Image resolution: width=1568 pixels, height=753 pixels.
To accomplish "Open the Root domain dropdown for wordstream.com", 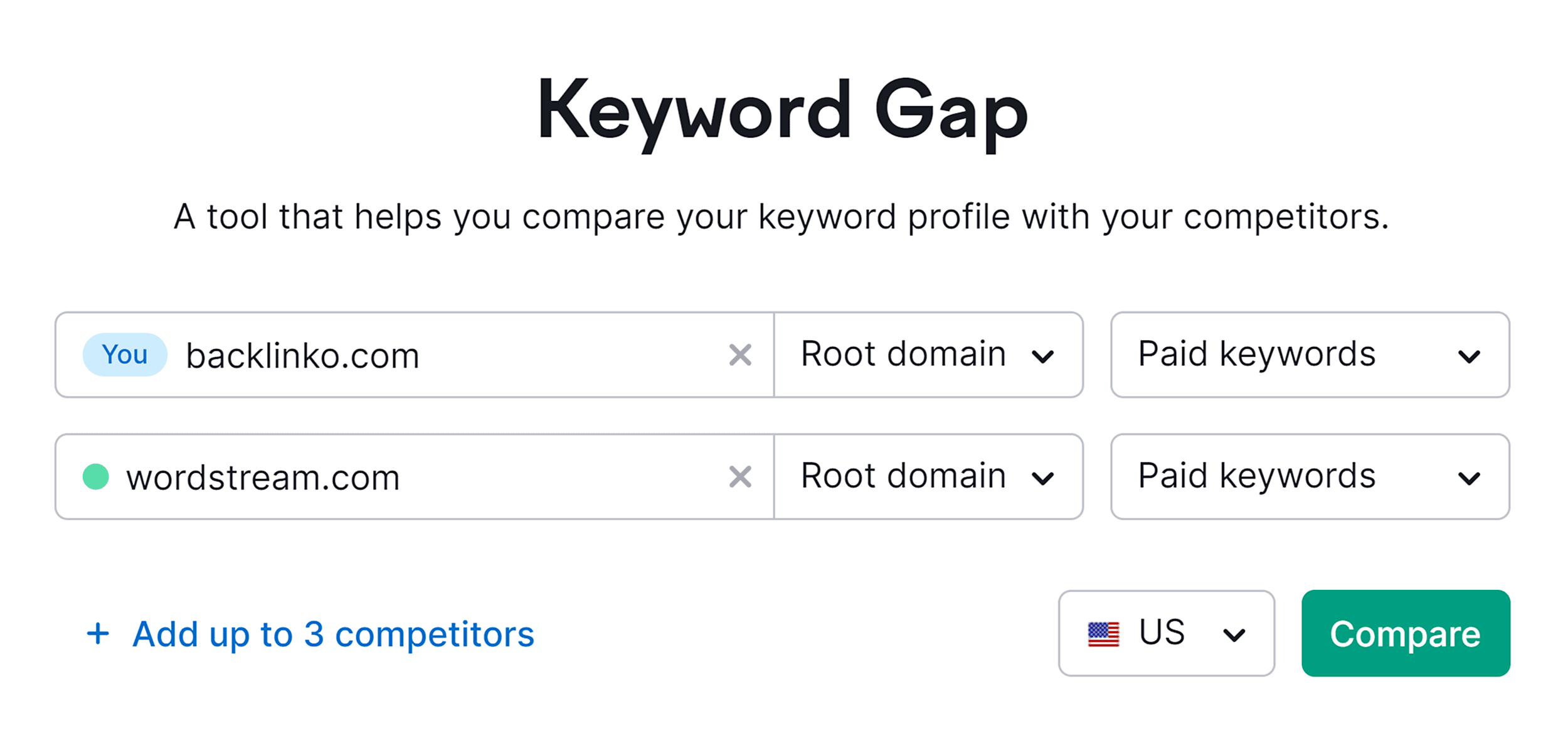I will tap(927, 477).
